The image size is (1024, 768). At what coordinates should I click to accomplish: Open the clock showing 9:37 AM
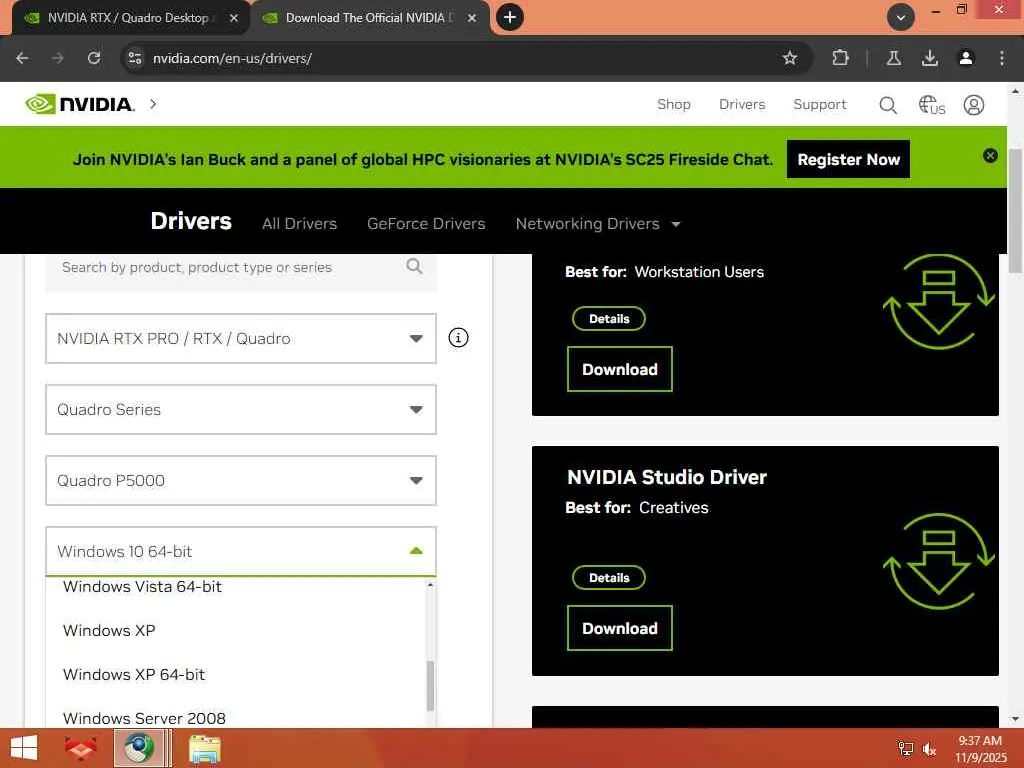[x=980, y=749]
